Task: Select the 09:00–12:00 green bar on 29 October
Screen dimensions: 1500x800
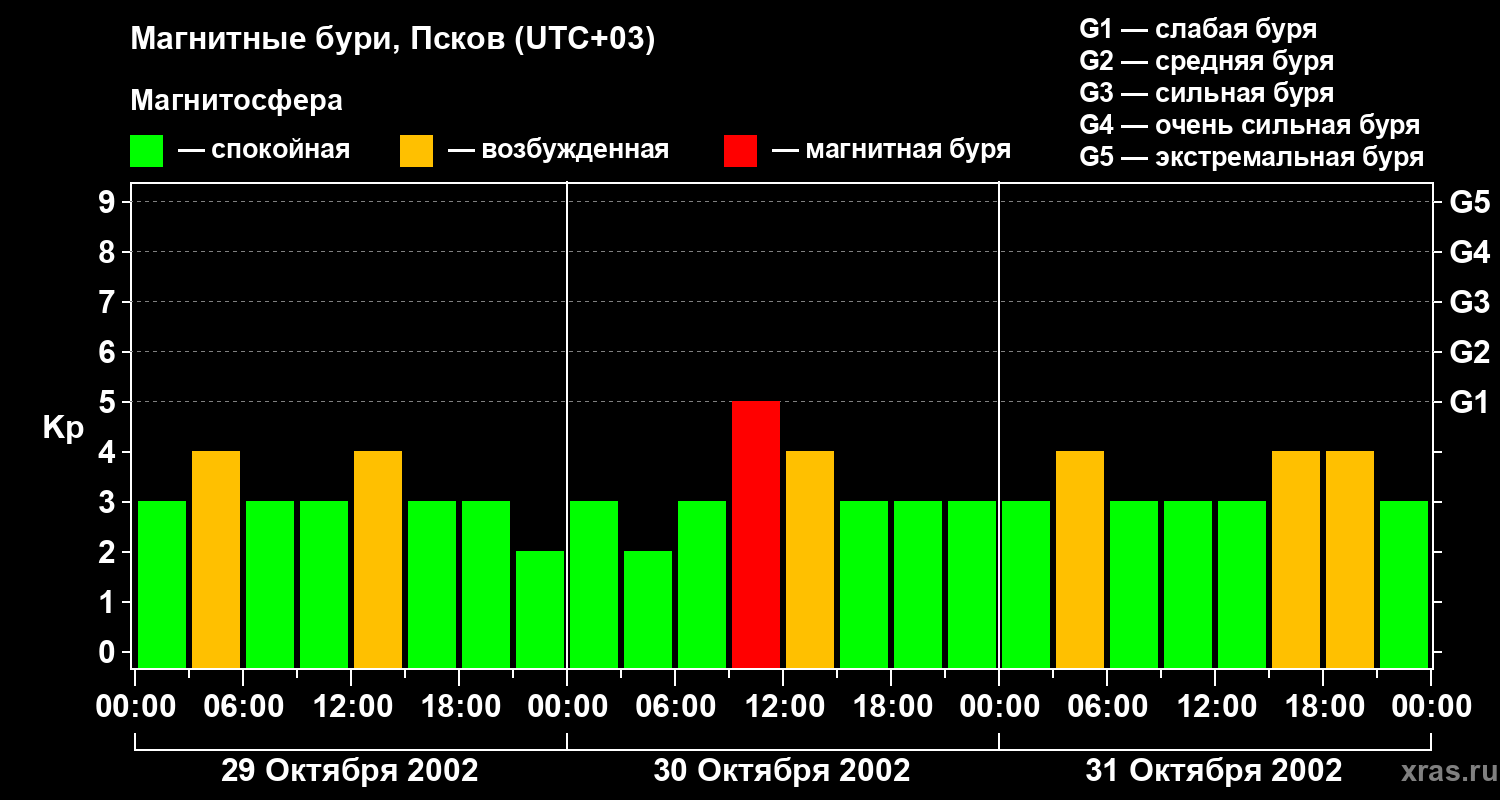Action: pyautogui.click(x=324, y=584)
